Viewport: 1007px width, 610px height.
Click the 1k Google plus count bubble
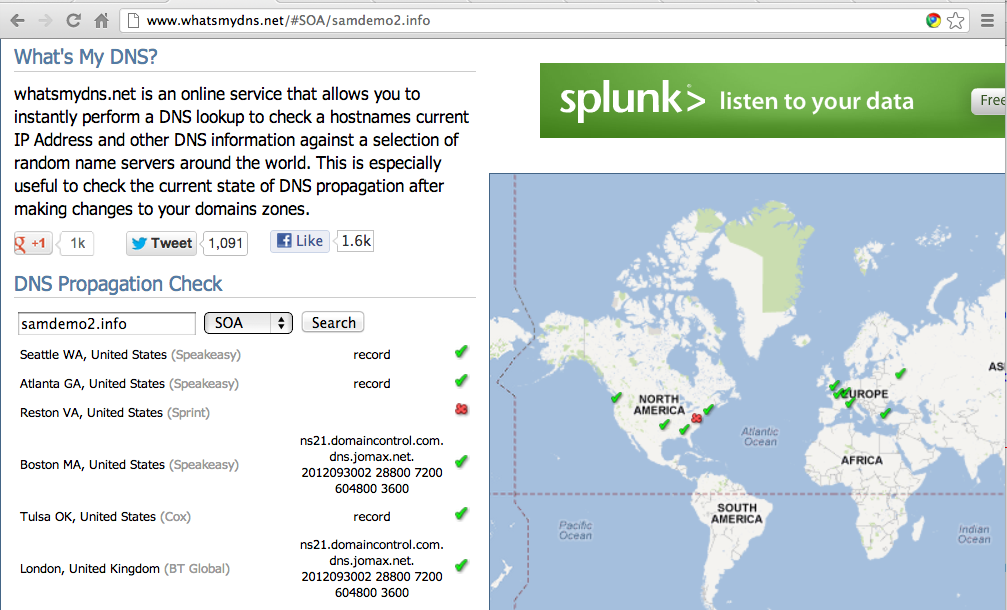point(77,243)
